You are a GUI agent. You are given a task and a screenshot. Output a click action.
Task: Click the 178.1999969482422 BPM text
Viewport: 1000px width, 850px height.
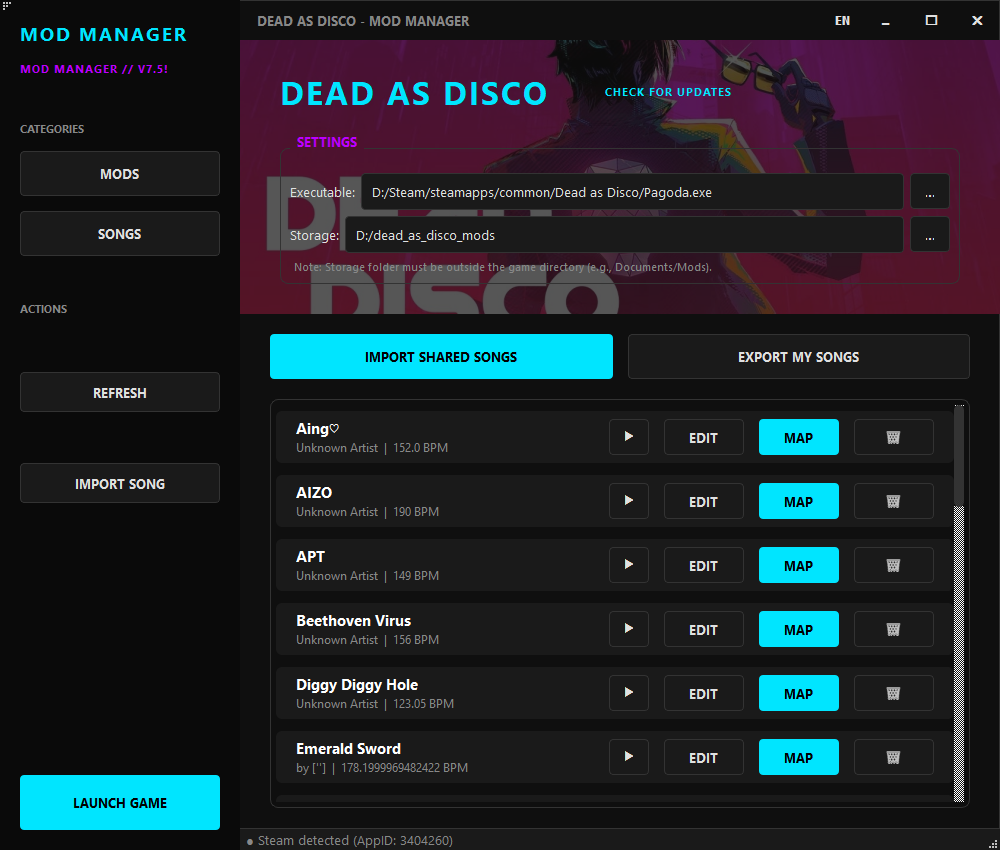[x=404, y=768]
